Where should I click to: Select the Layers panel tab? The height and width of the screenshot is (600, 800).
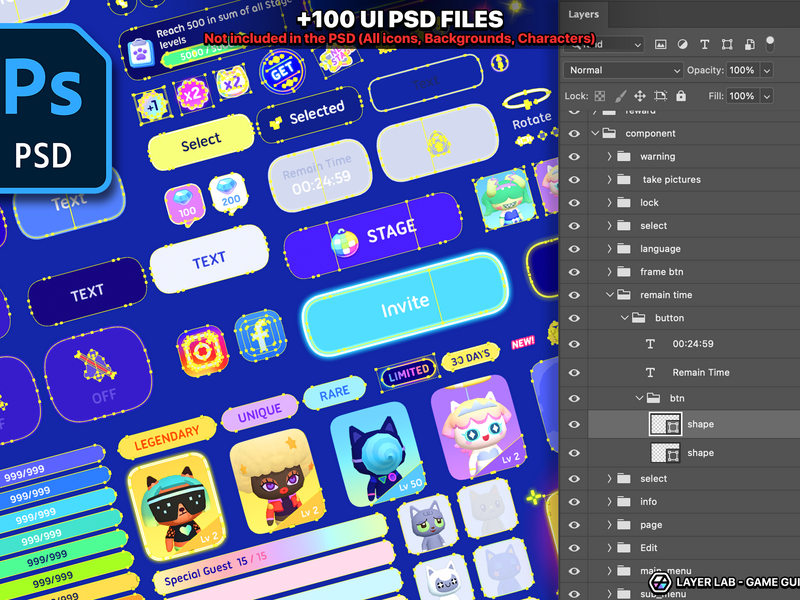pyautogui.click(x=584, y=14)
